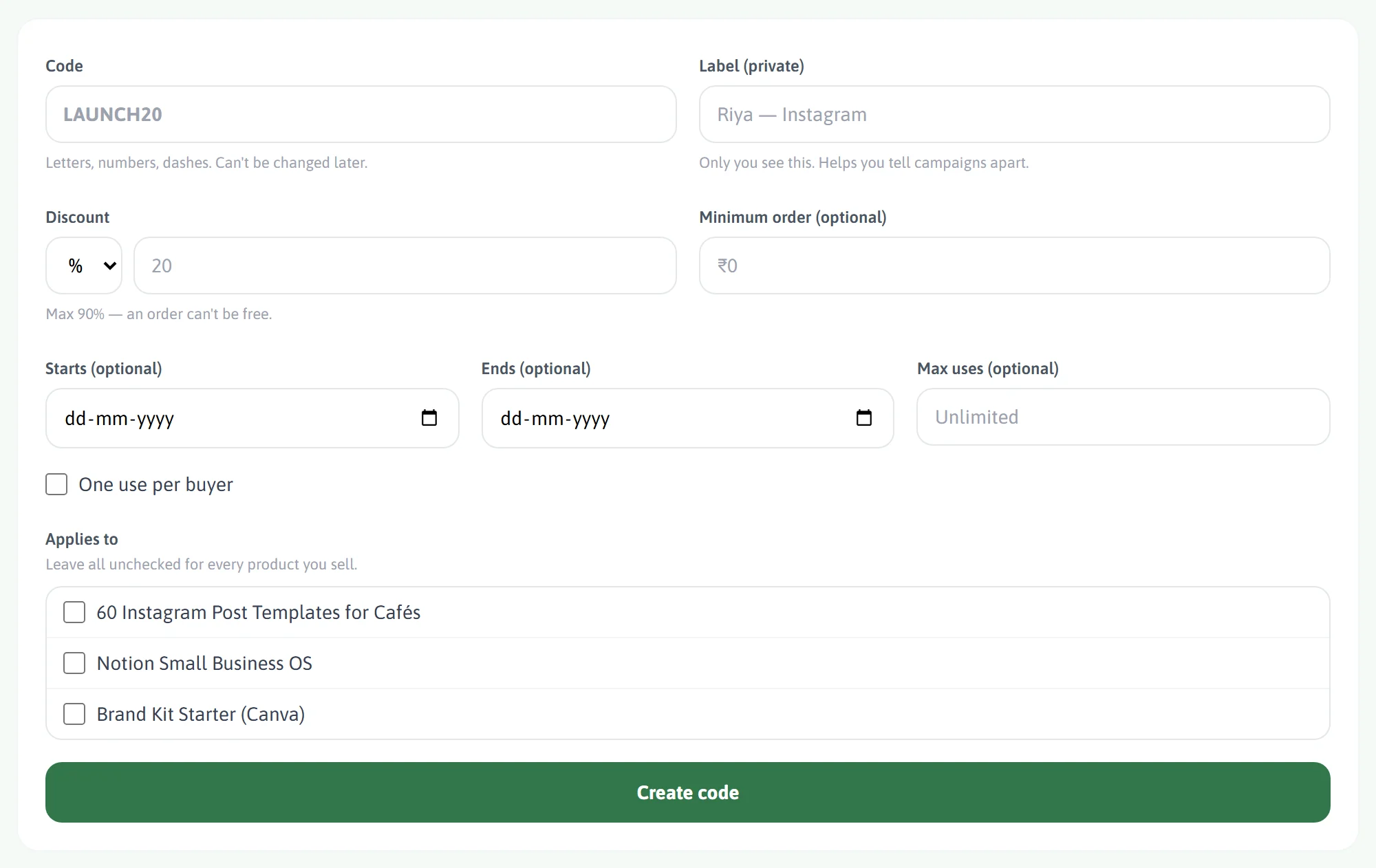This screenshot has width=1376, height=868.
Task: Check Notion Small Business OS product
Action: [74, 663]
